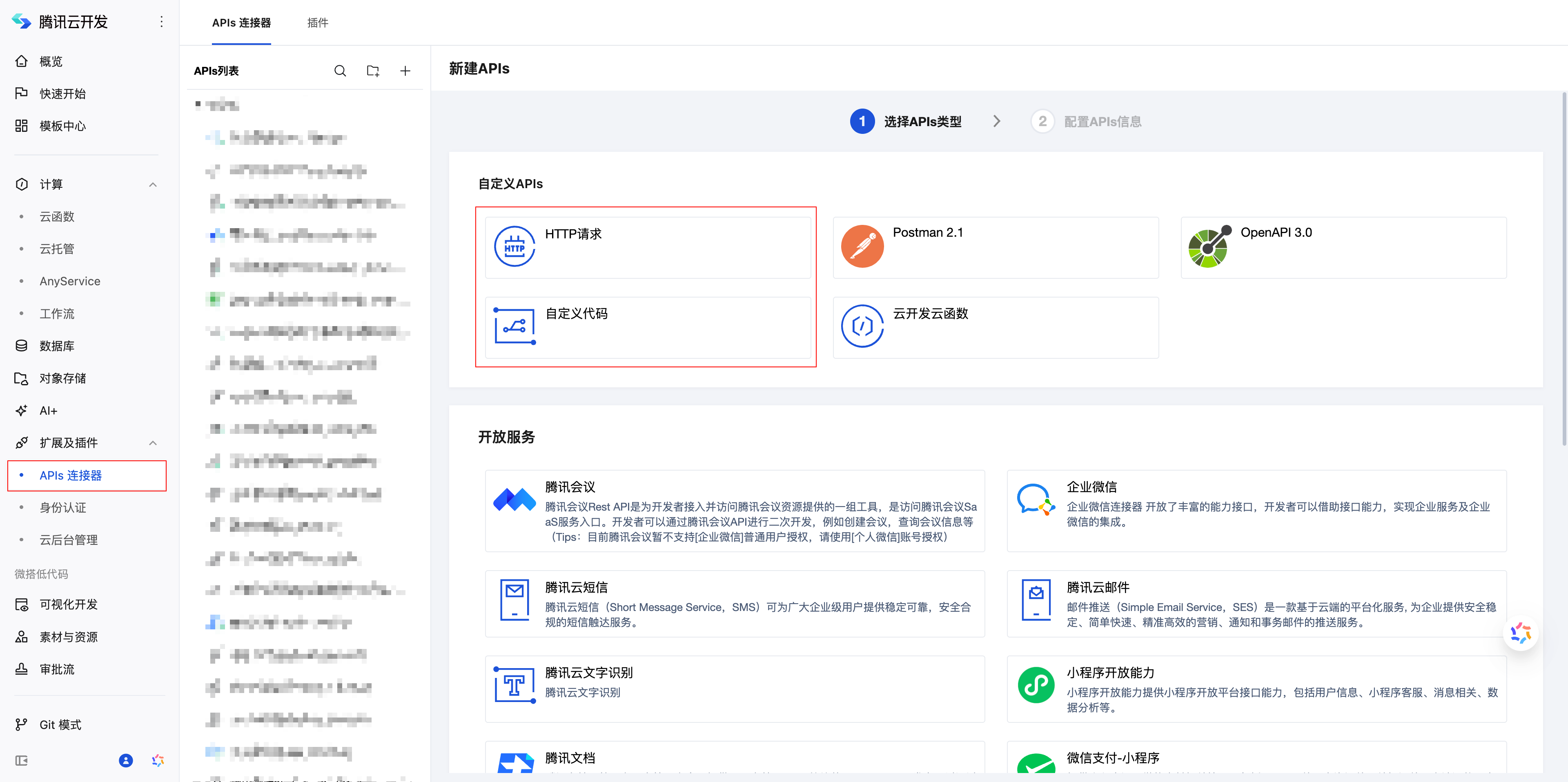Click the 数据库 database icon

[21, 346]
